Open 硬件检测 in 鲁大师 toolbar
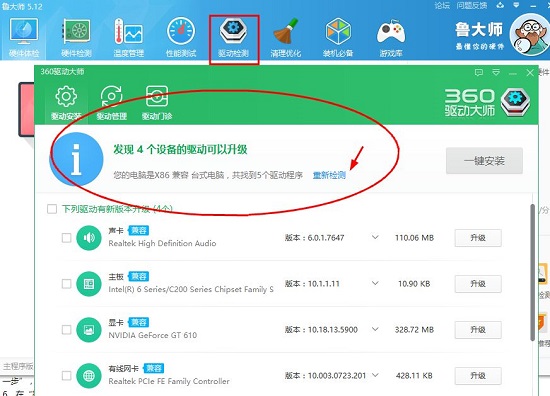 click(x=76, y=38)
